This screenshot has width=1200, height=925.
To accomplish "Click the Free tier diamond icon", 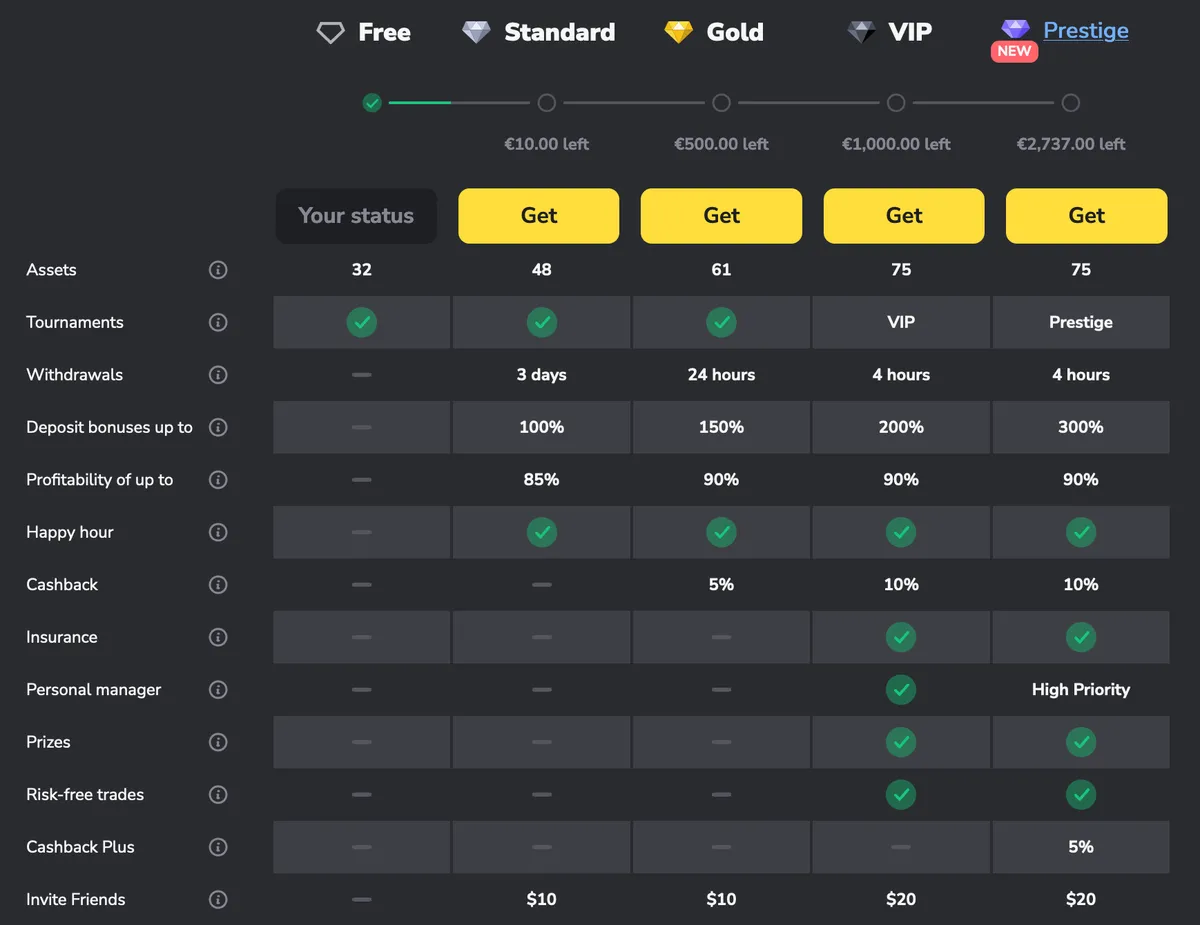I will point(330,33).
